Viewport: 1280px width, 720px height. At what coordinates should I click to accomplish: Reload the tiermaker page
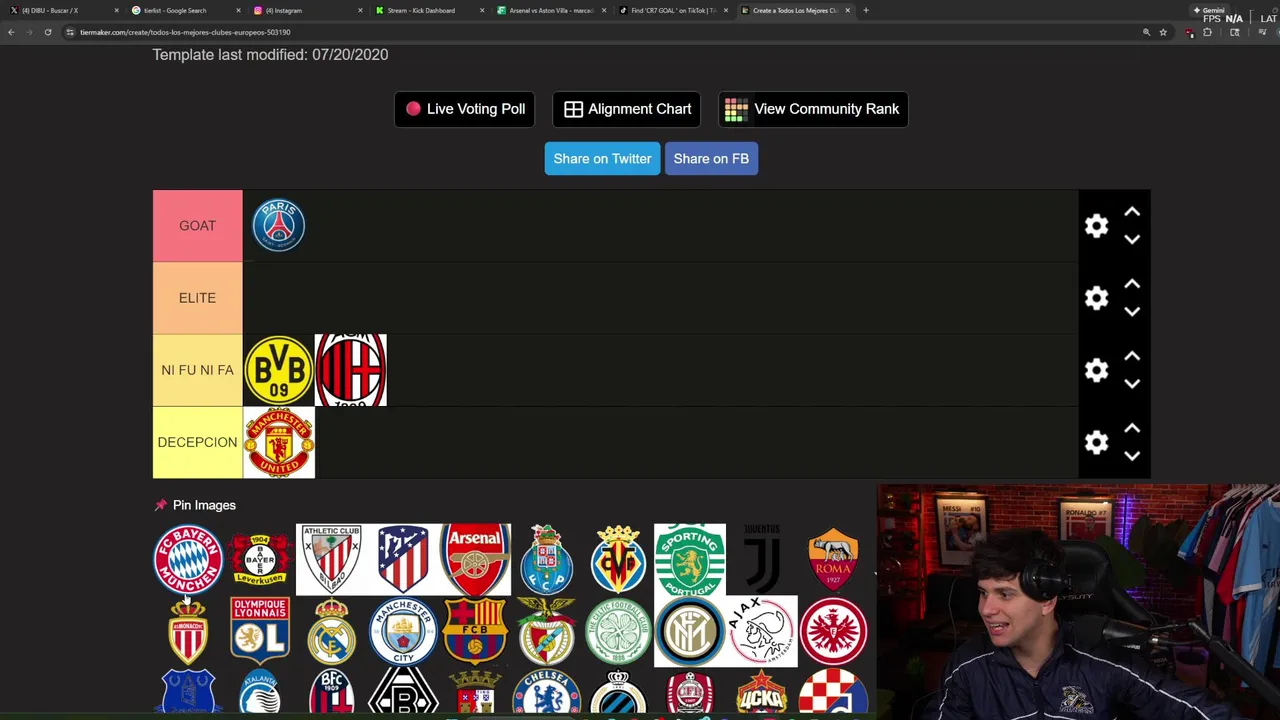click(x=47, y=32)
